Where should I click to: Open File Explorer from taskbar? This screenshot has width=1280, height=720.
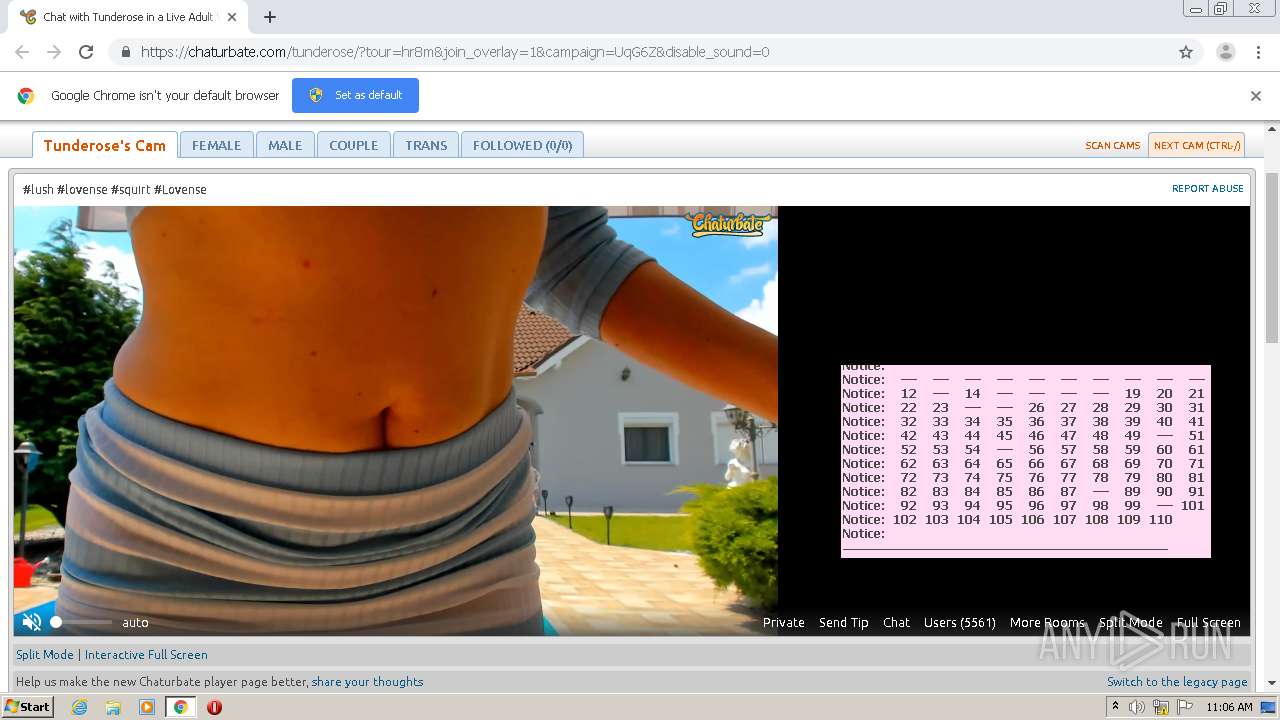tap(113, 707)
